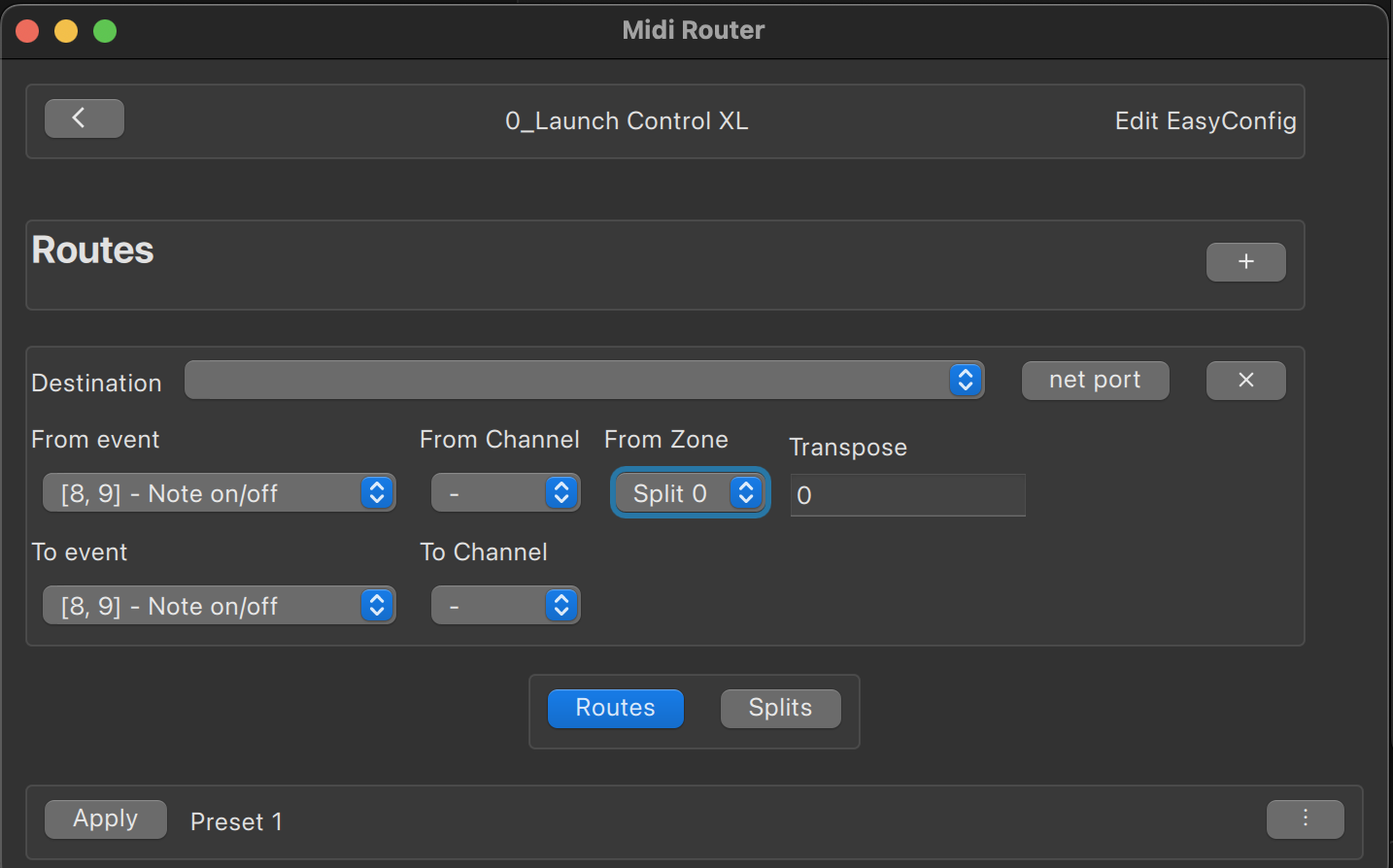
Task: Focus the Transpose value field
Action: [x=907, y=495]
